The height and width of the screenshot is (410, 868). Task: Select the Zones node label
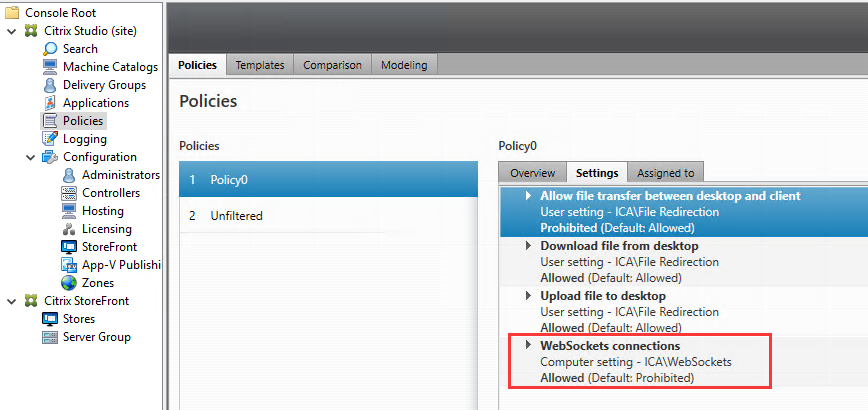coord(98,283)
